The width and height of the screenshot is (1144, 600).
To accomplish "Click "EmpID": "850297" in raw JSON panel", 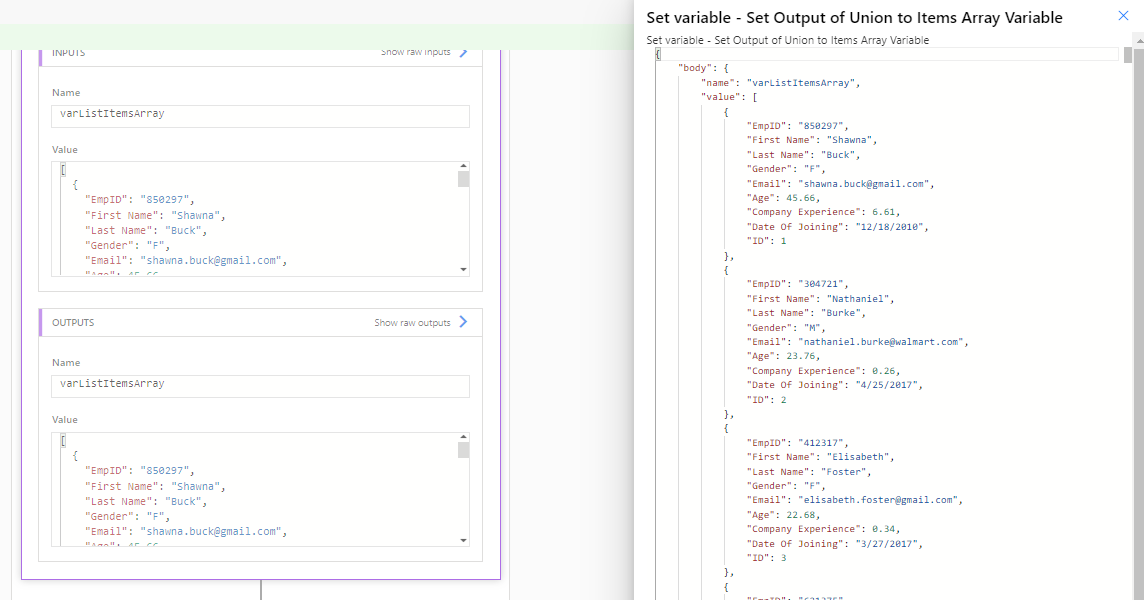I will coord(797,126).
